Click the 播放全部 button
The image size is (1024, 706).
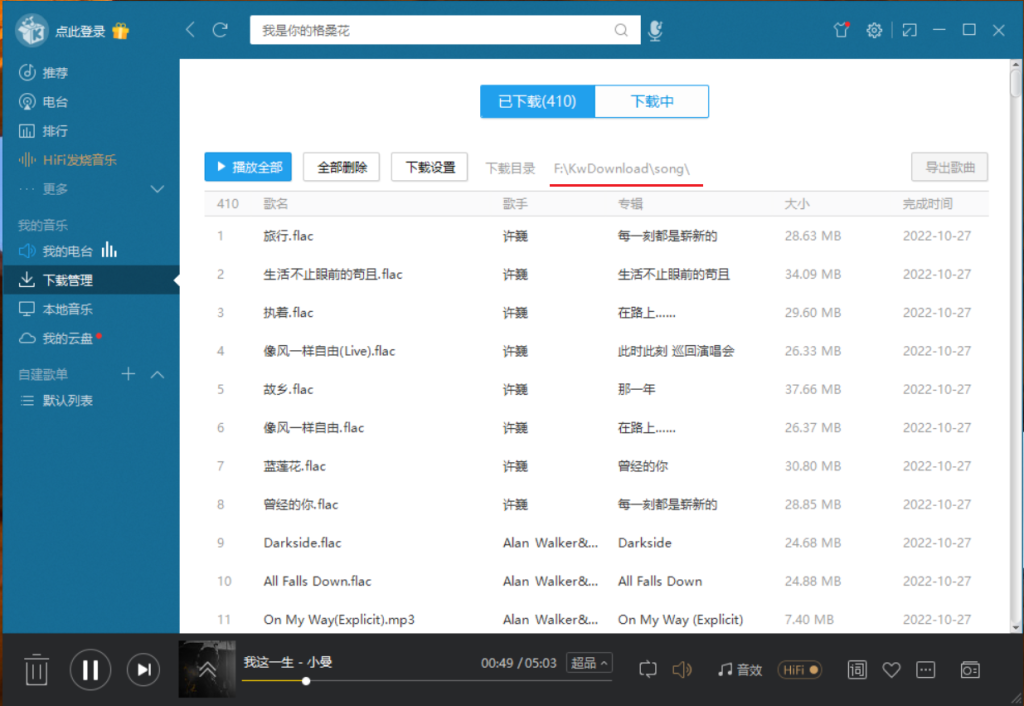tap(248, 167)
